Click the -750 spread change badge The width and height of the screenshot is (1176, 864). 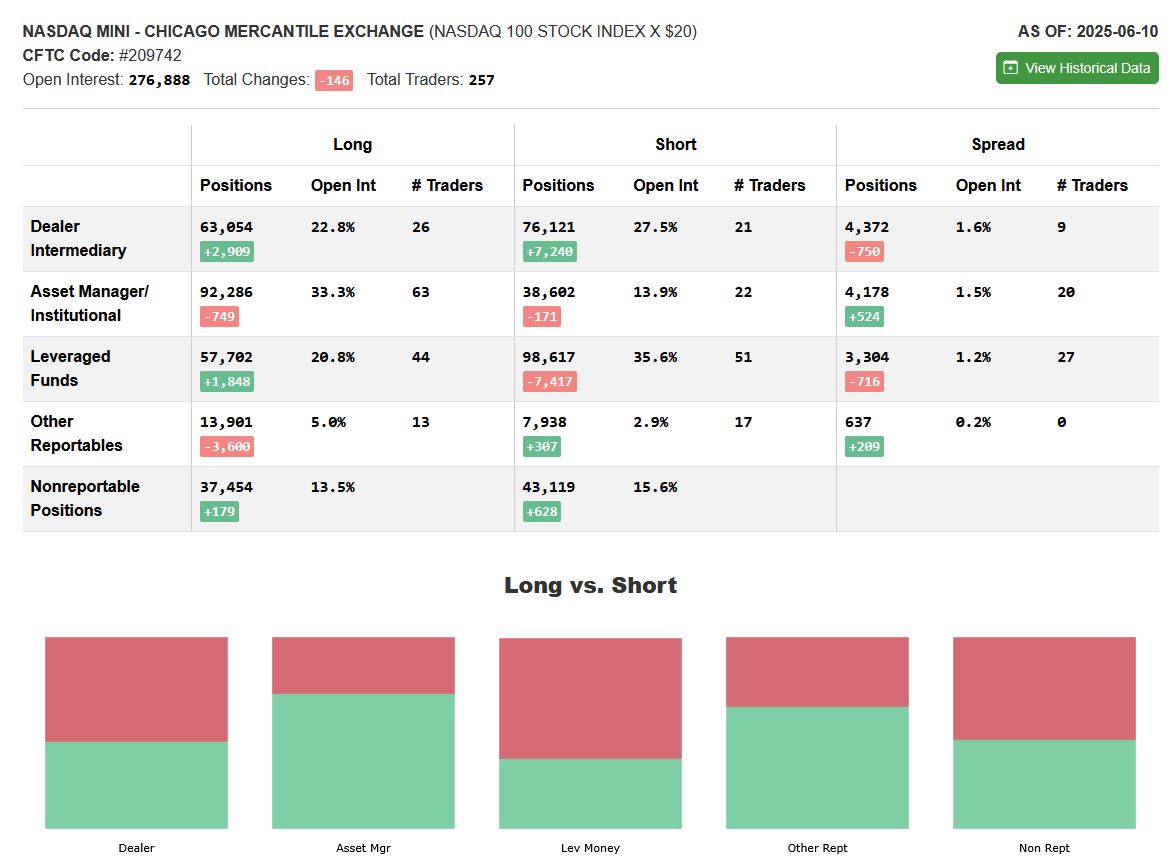coord(864,251)
